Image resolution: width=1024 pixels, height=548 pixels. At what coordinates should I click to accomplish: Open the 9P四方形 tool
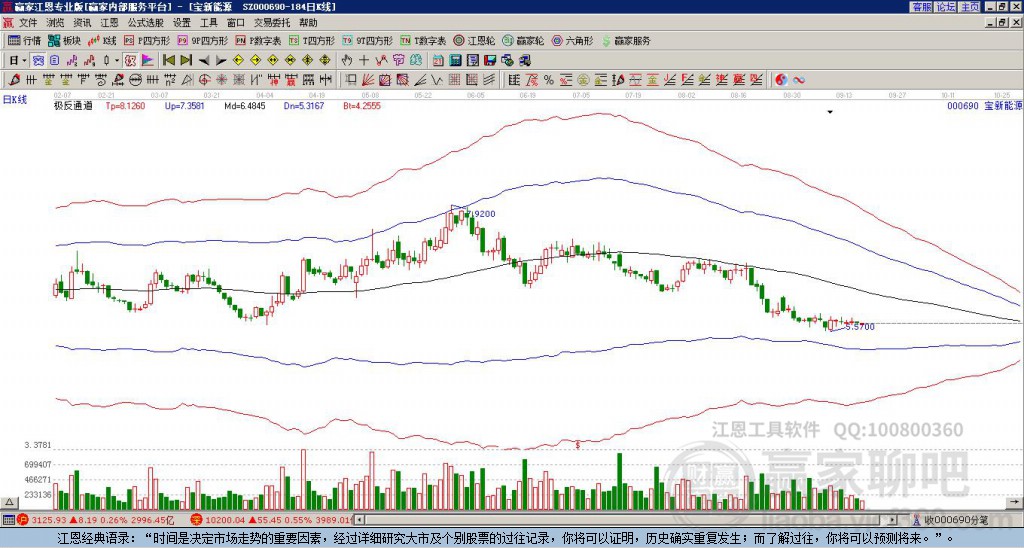202,40
